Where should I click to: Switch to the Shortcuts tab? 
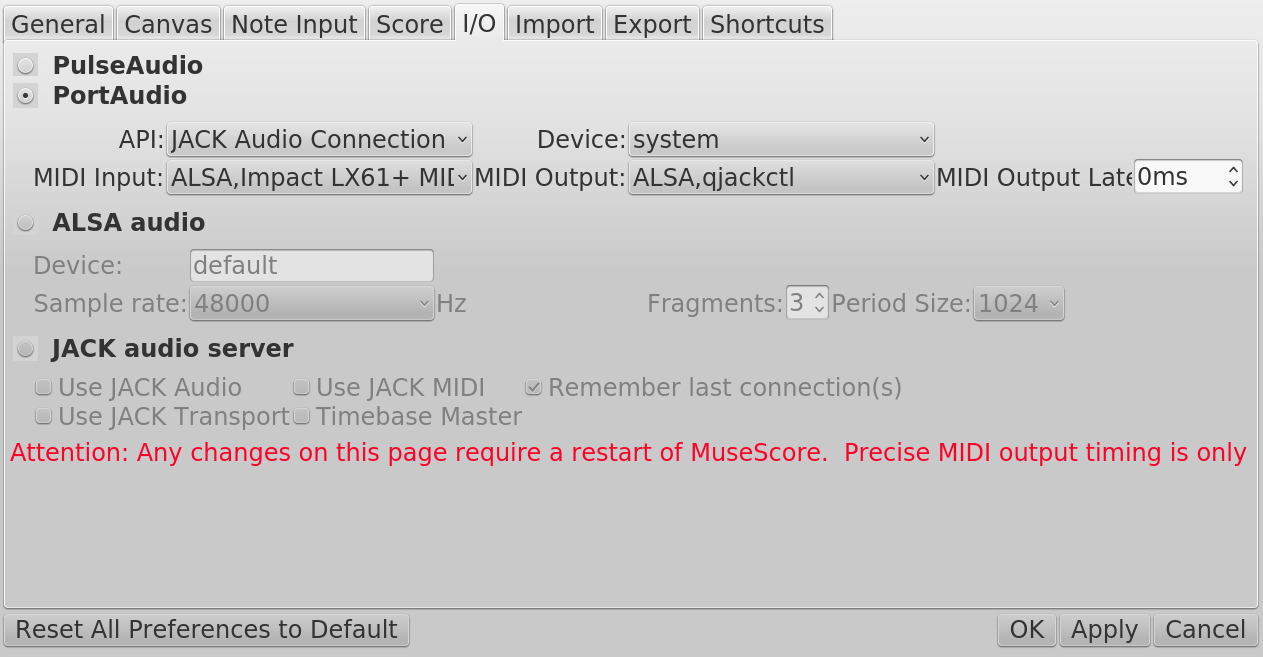coord(766,22)
